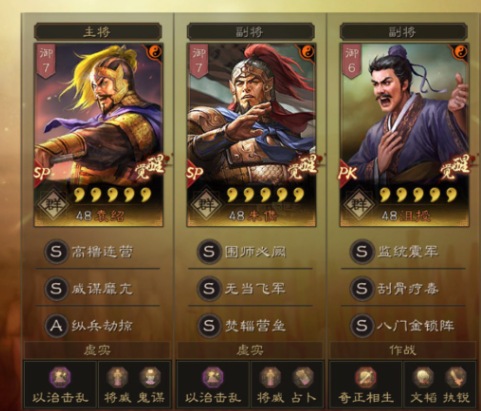This screenshot has height=411, width=481.
Task: Click the S rank badge beside 高橹连营
Action: pyautogui.click(x=56, y=252)
